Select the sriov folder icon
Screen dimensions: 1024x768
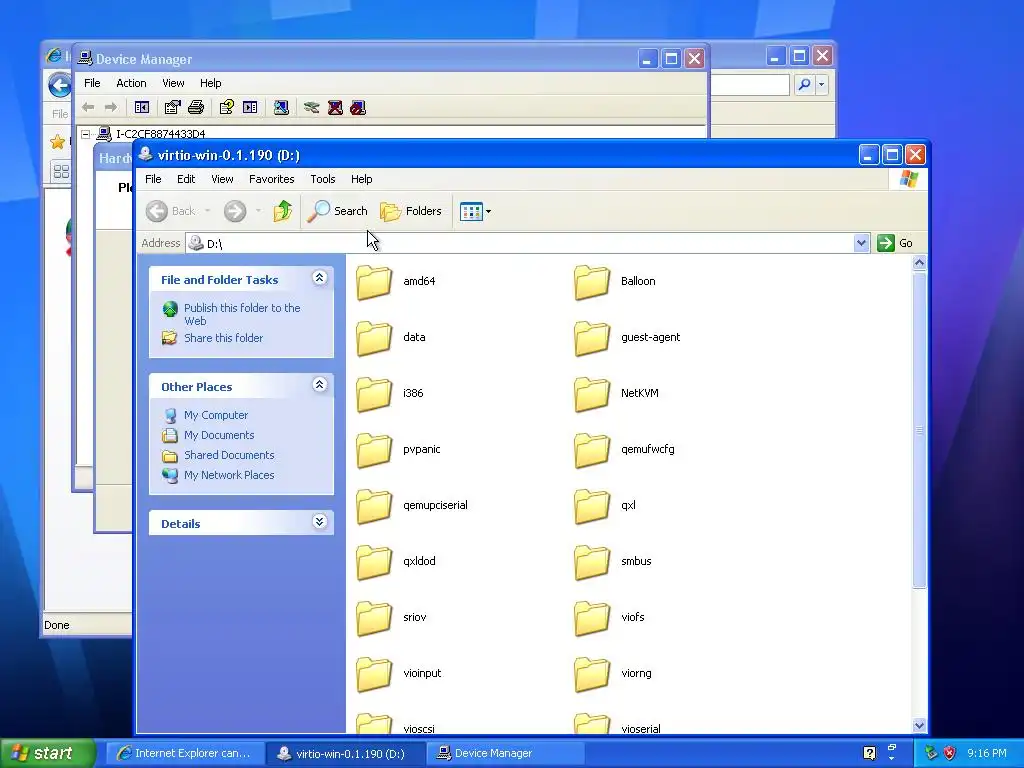pyautogui.click(x=374, y=618)
